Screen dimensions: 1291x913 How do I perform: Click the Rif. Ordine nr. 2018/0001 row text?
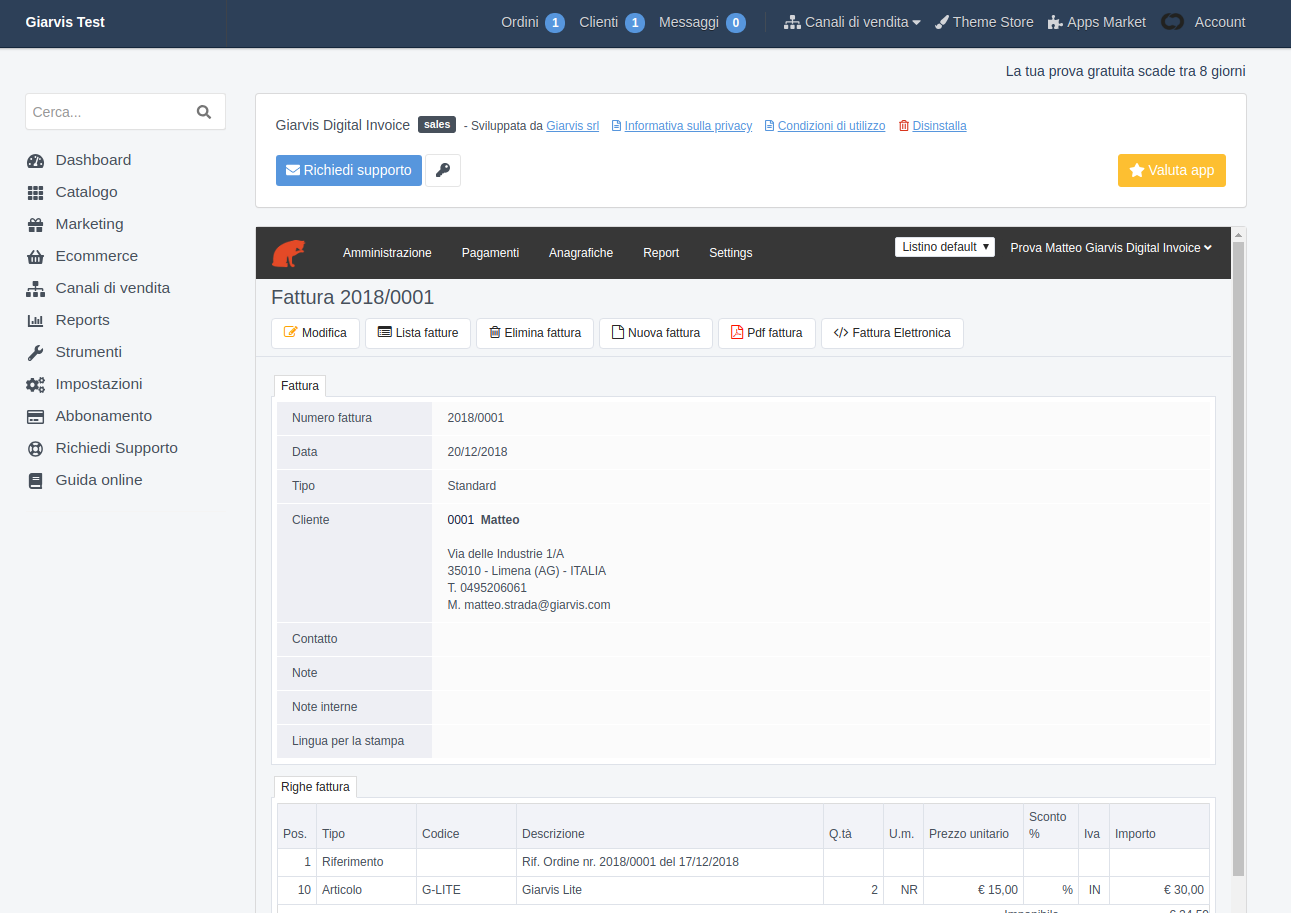click(630, 862)
